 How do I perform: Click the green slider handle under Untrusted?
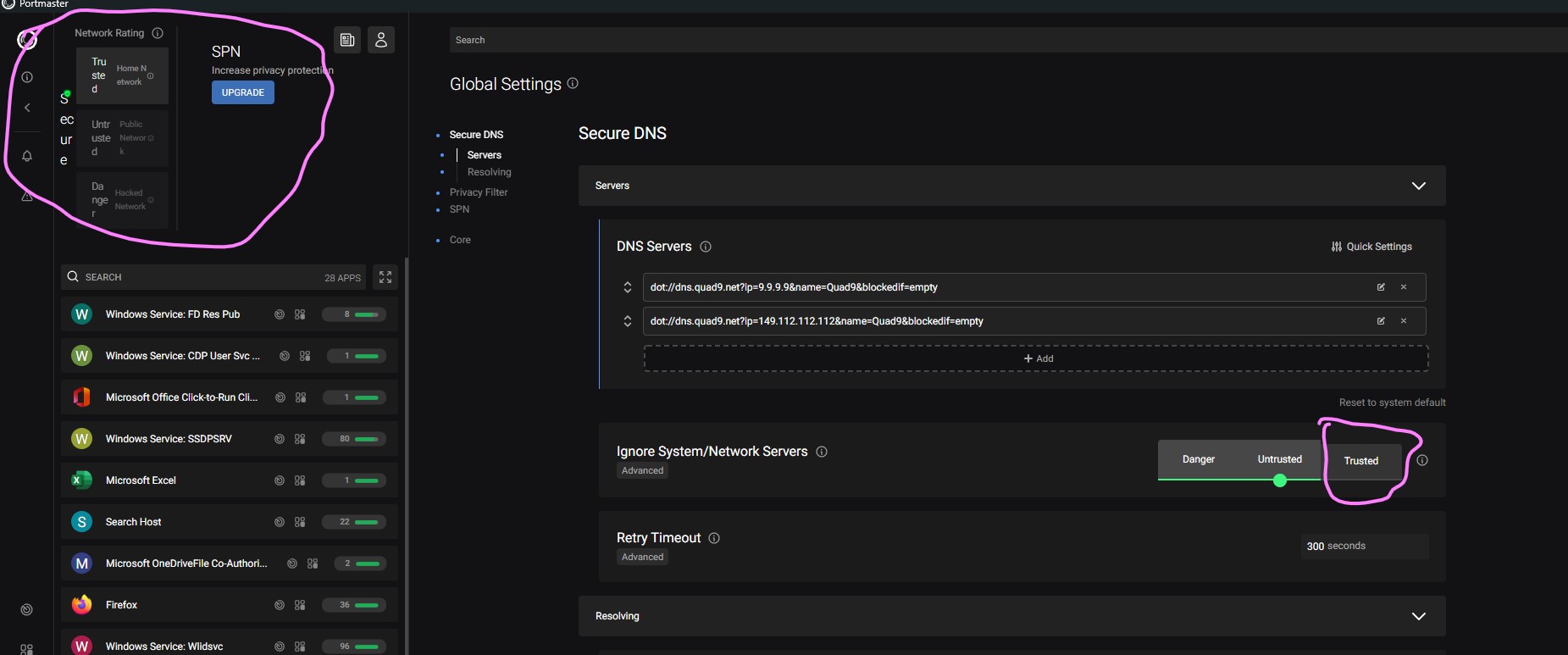pyautogui.click(x=1280, y=480)
